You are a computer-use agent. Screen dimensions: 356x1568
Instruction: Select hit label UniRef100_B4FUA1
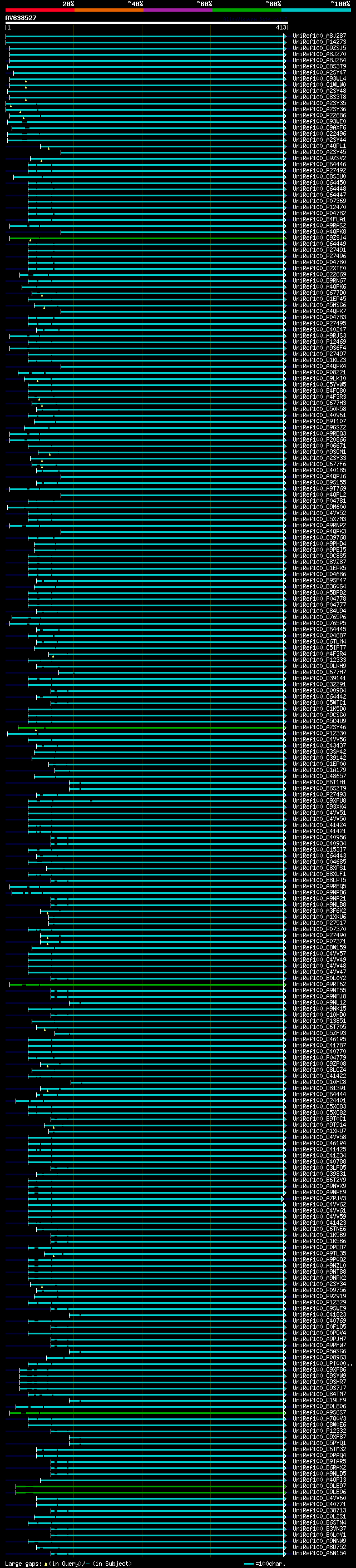(319, 220)
